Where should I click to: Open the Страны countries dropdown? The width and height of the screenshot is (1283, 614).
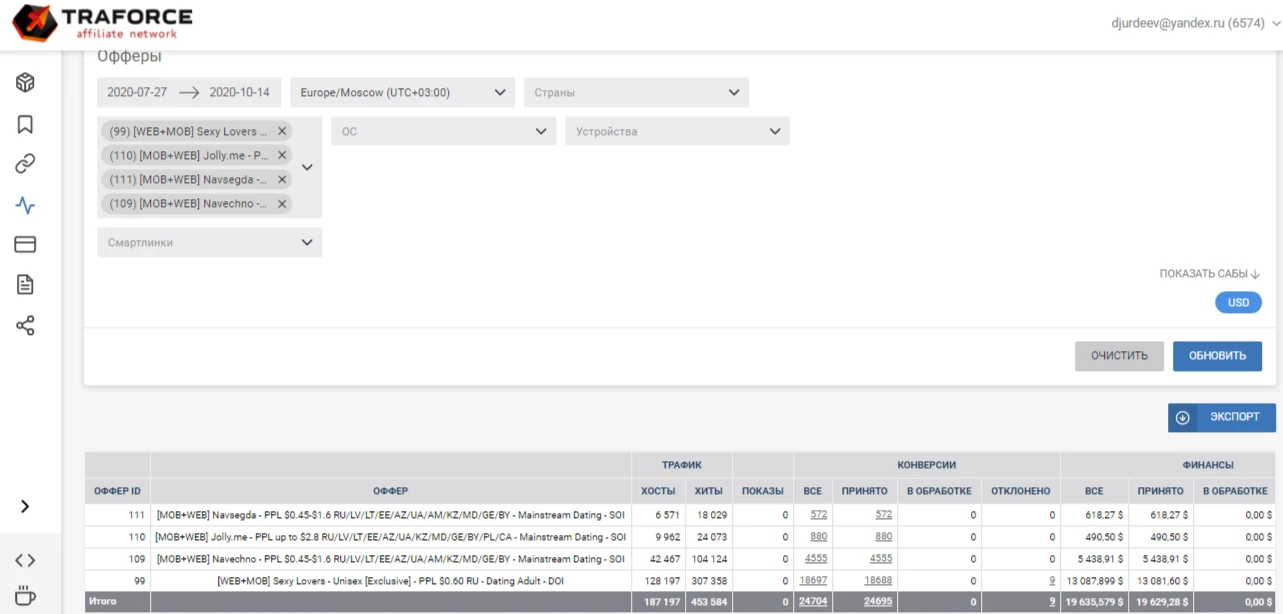pyautogui.click(x=636, y=93)
